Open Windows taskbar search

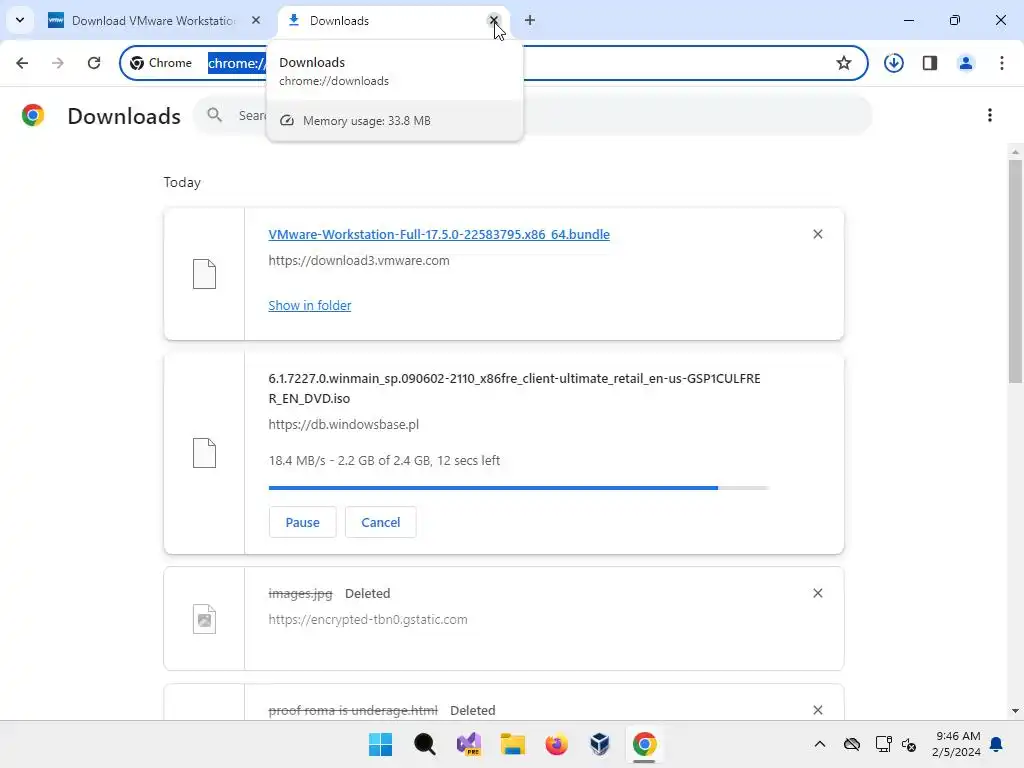pyautogui.click(x=424, y=744)
